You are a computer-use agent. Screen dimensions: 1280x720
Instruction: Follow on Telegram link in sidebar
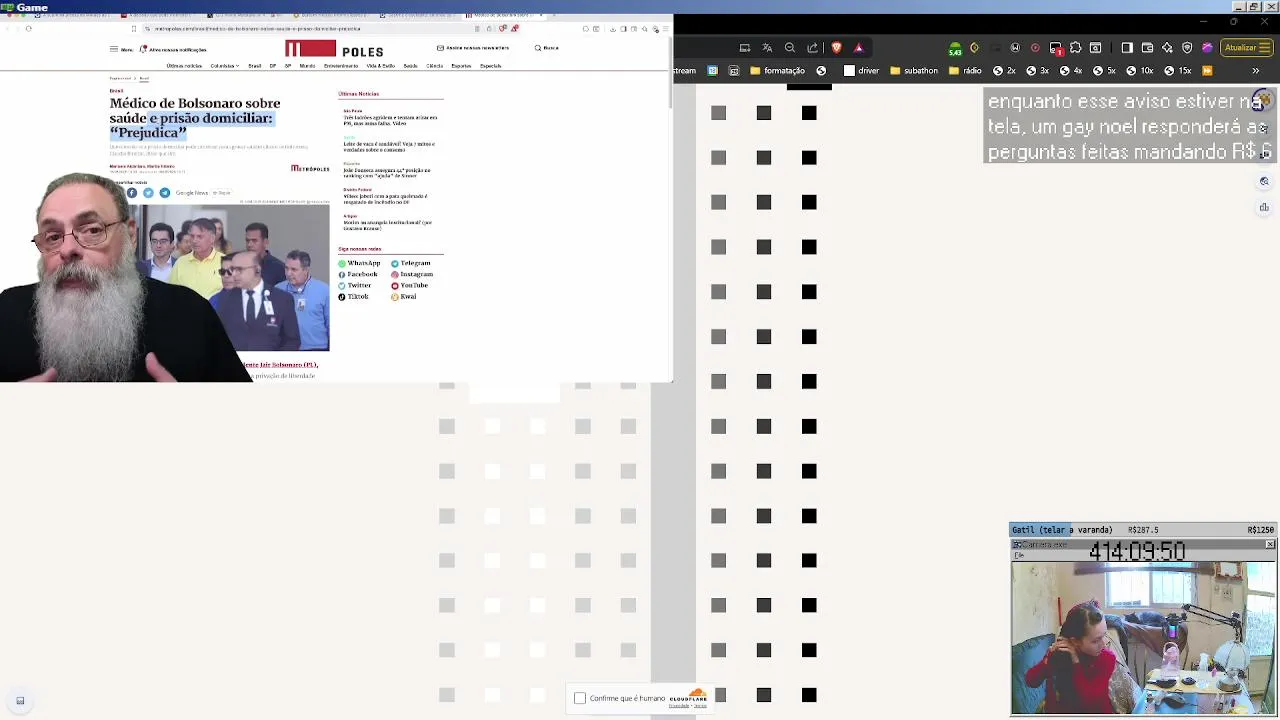pos(411,263)
